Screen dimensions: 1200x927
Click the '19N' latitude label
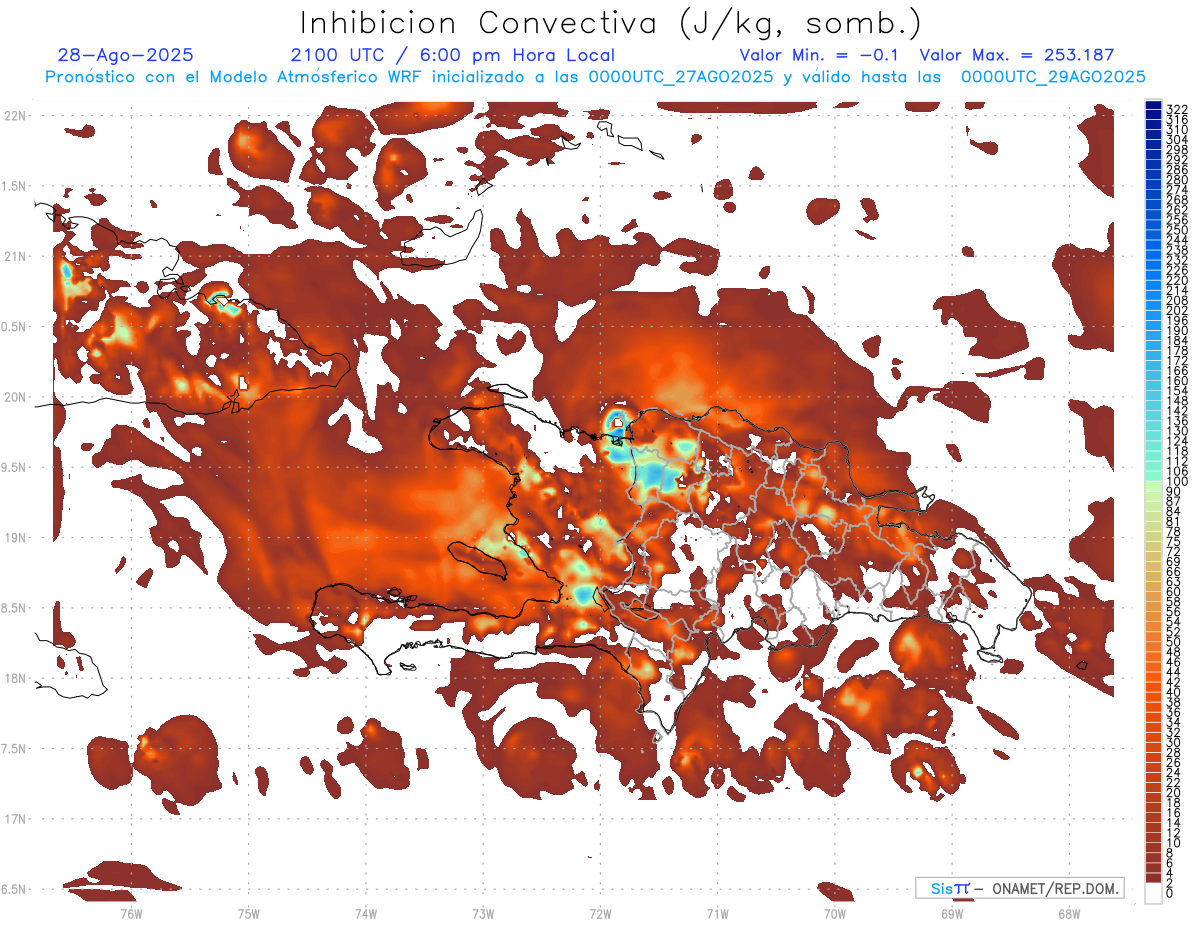pyautogui.click(x=14, y=538)
